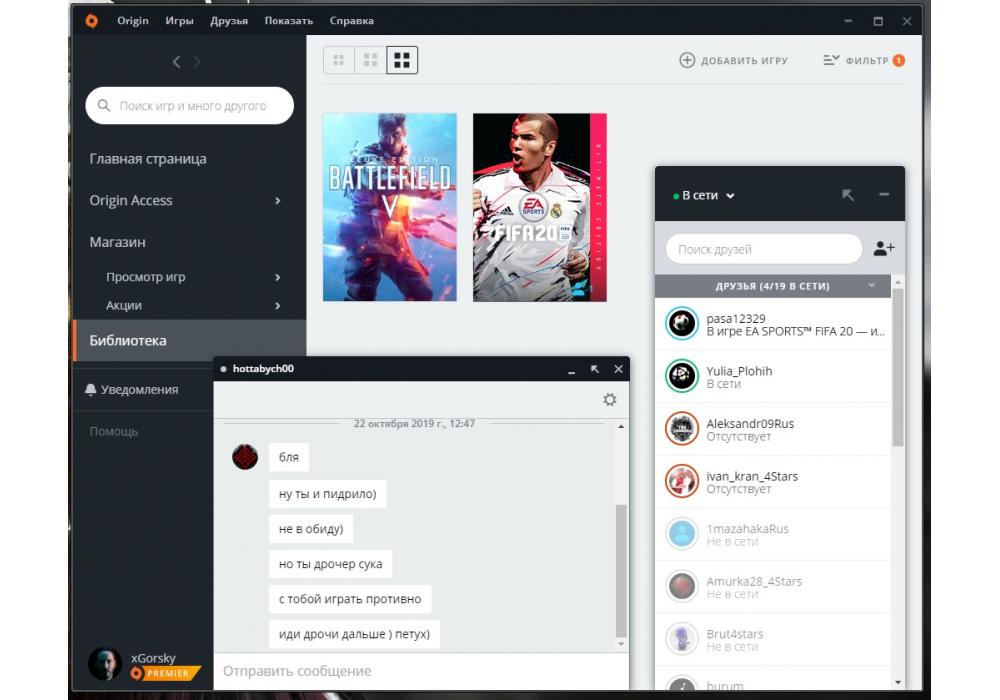Click ivan_kran_4Stars's avatar icon
Image resolution: width=1000 pixels, height=700 pixels.
click(682, 481)
